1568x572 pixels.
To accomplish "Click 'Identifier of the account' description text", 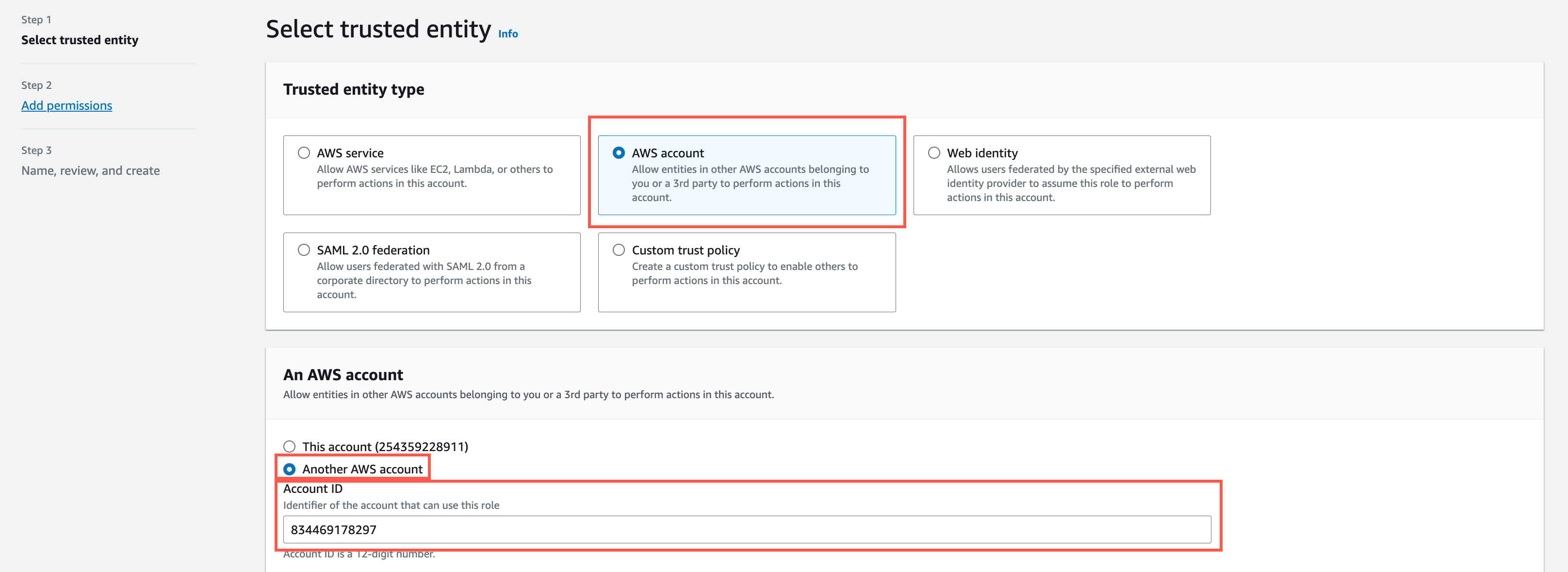I will (x=391, y=505).
